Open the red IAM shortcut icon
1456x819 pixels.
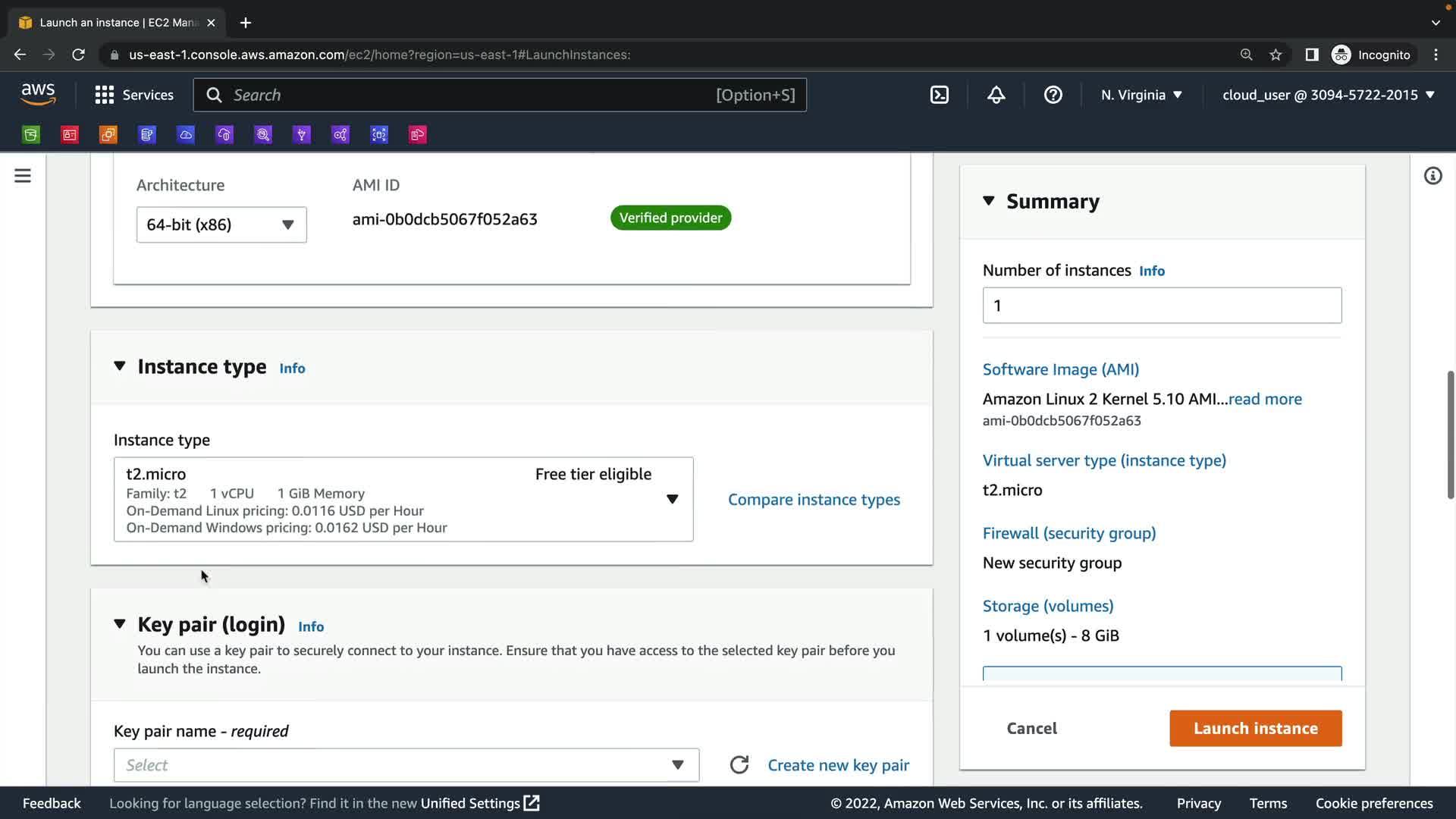click(70, 135)
